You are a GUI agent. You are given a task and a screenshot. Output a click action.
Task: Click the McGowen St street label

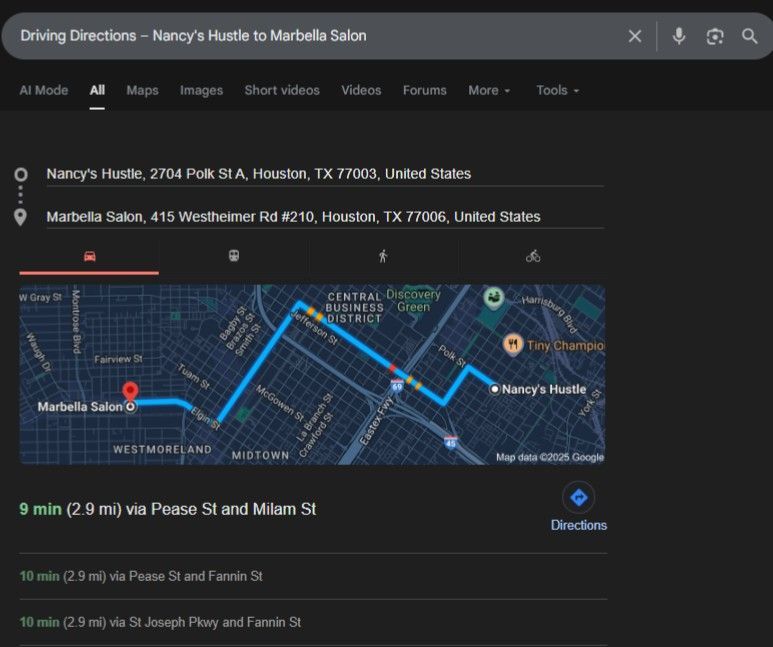[x=280, y=403]
